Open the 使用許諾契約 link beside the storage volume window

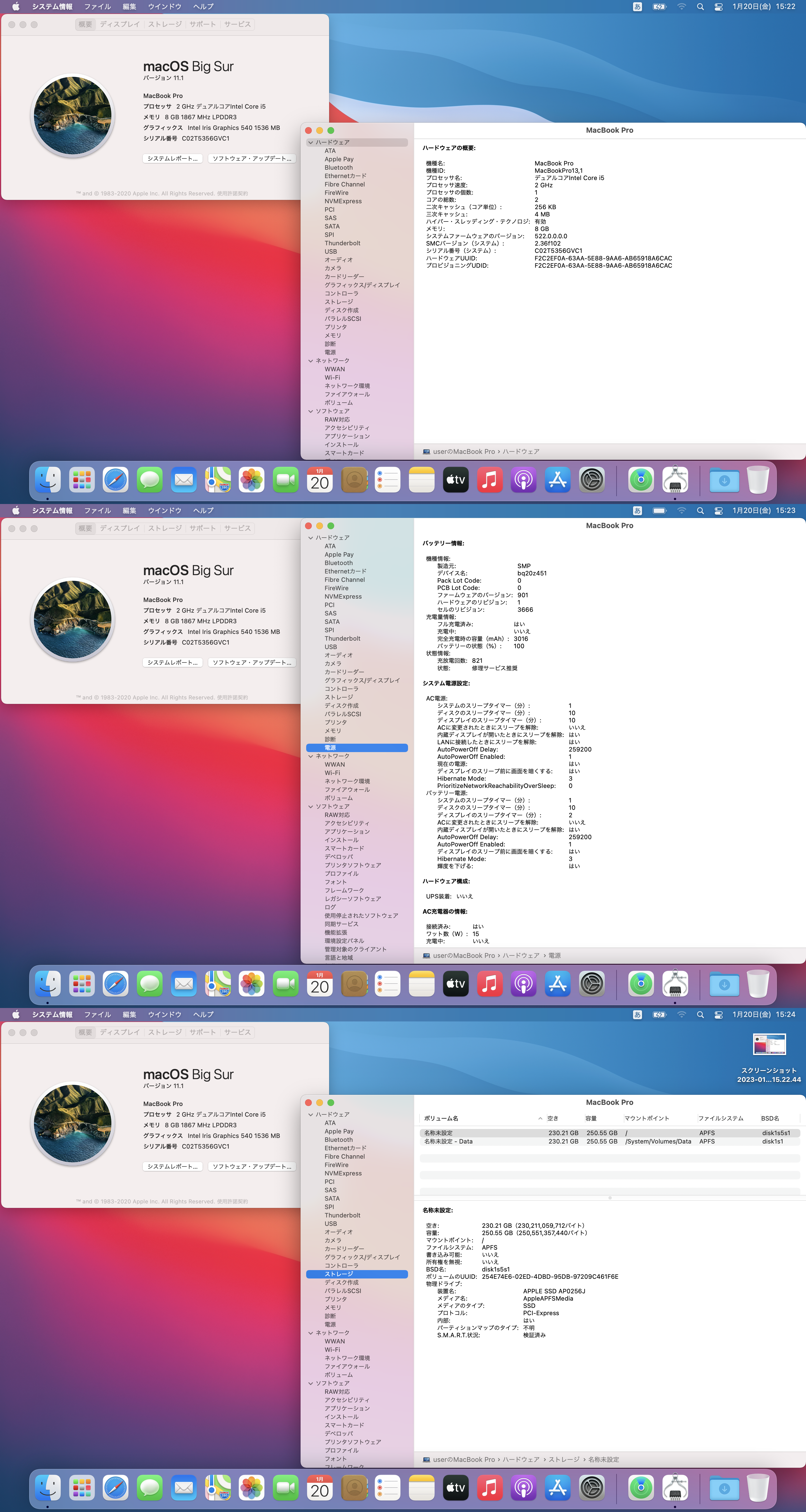232,1201
